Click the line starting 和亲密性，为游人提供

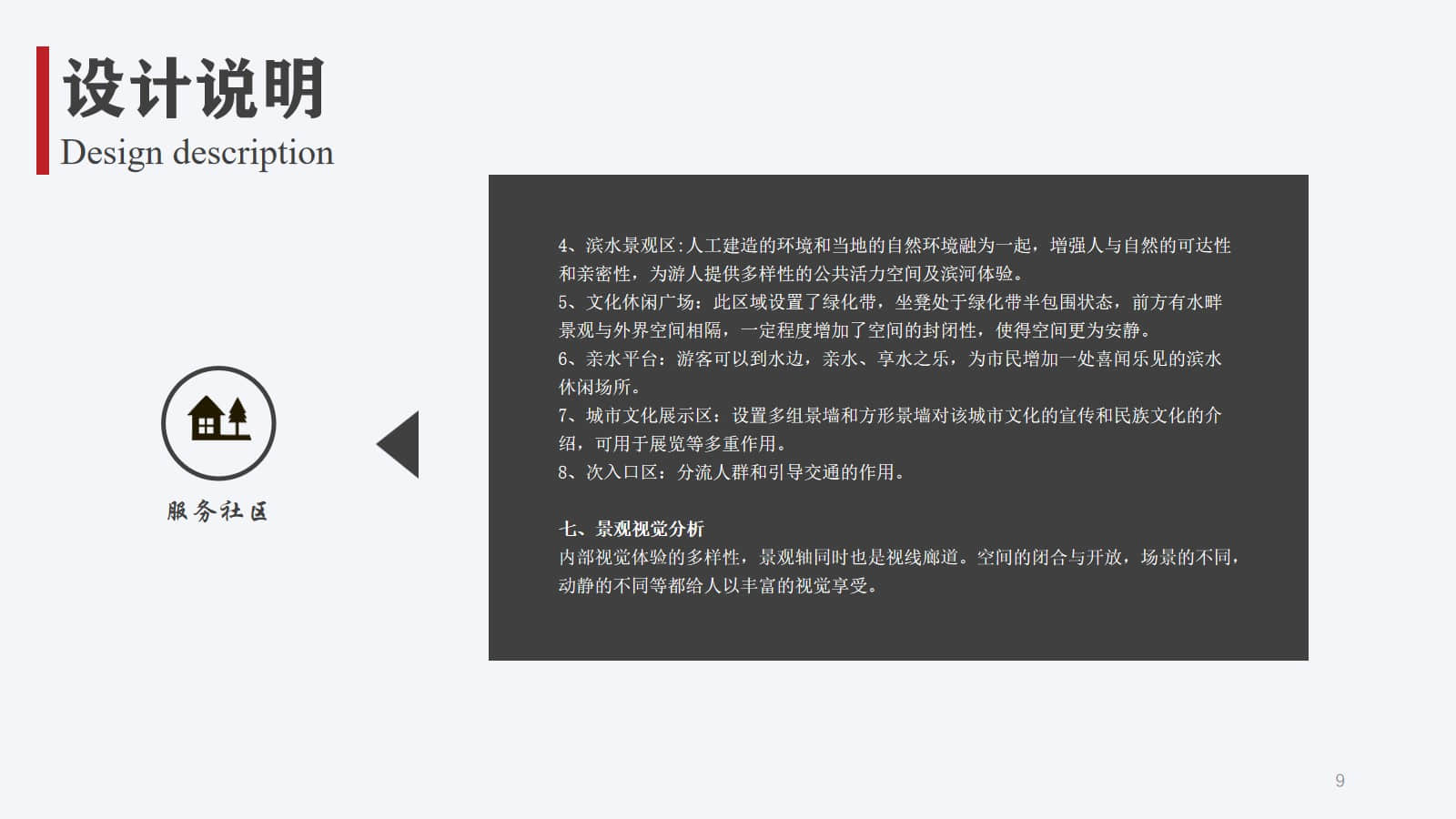793,274
